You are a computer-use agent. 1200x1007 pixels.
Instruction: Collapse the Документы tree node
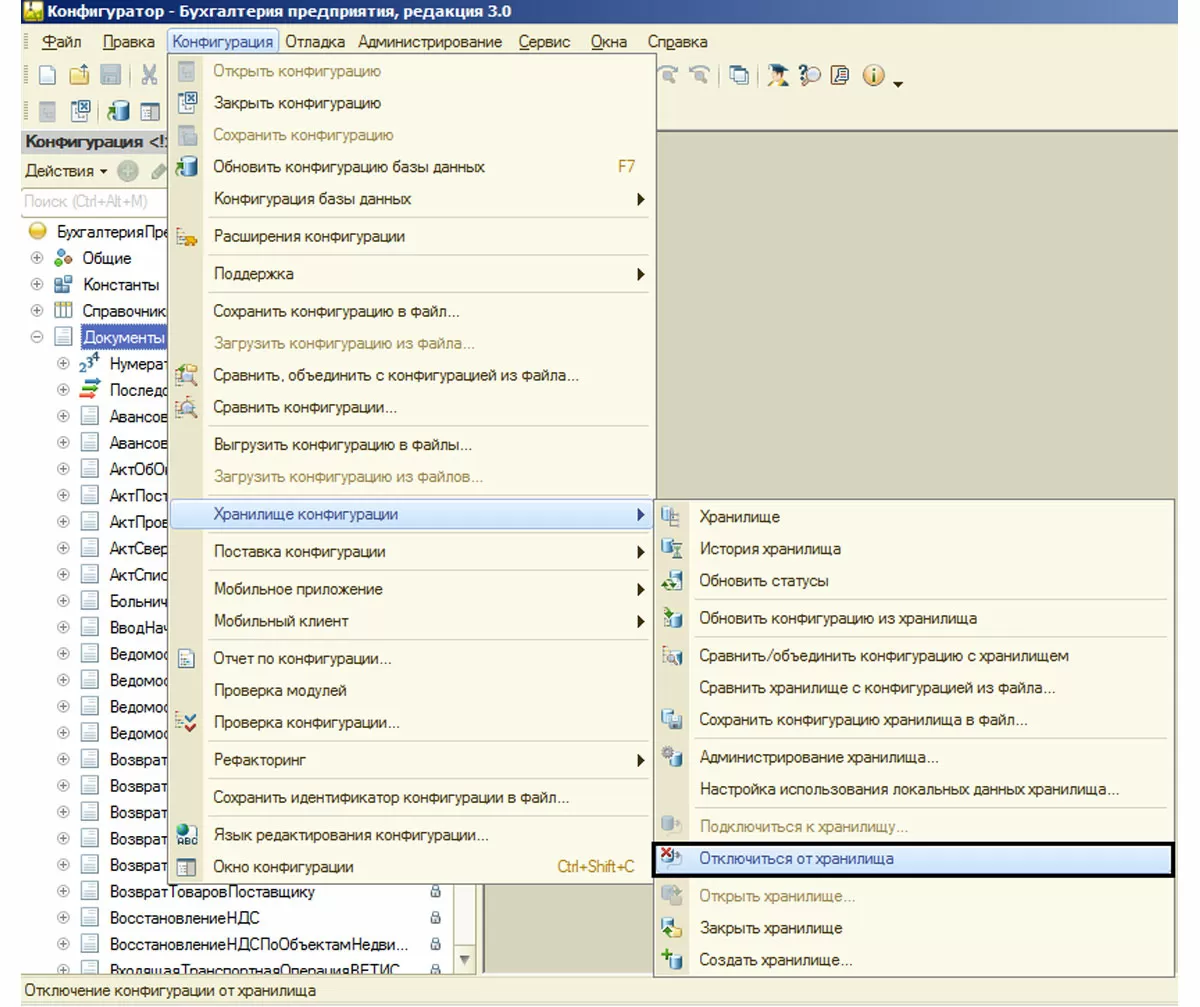[x=37, y=338]
